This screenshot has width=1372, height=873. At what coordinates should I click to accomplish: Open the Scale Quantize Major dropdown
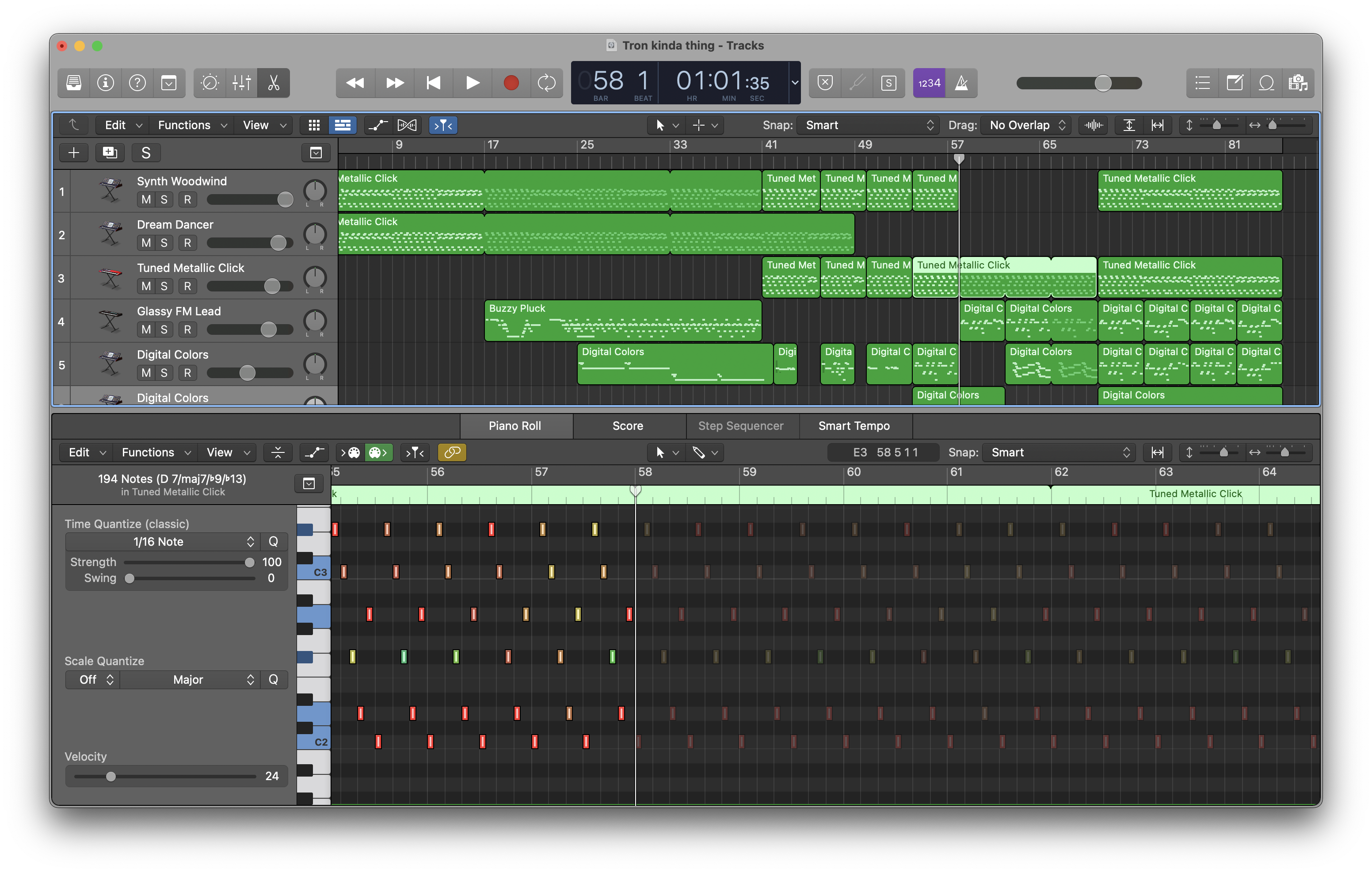click(191, 680)
